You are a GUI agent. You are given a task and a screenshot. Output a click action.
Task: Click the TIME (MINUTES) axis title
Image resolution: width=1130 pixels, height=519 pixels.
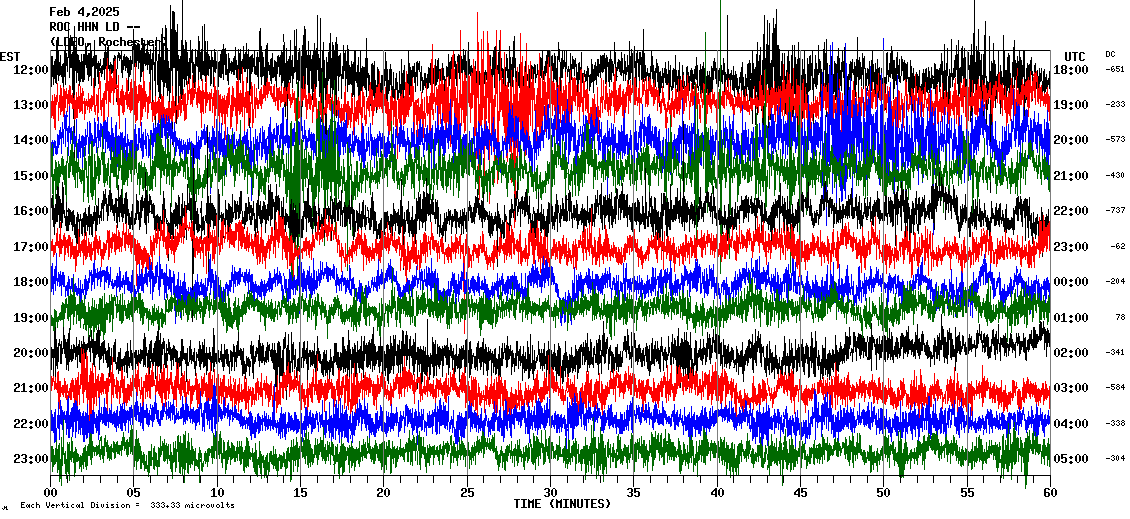562,504
